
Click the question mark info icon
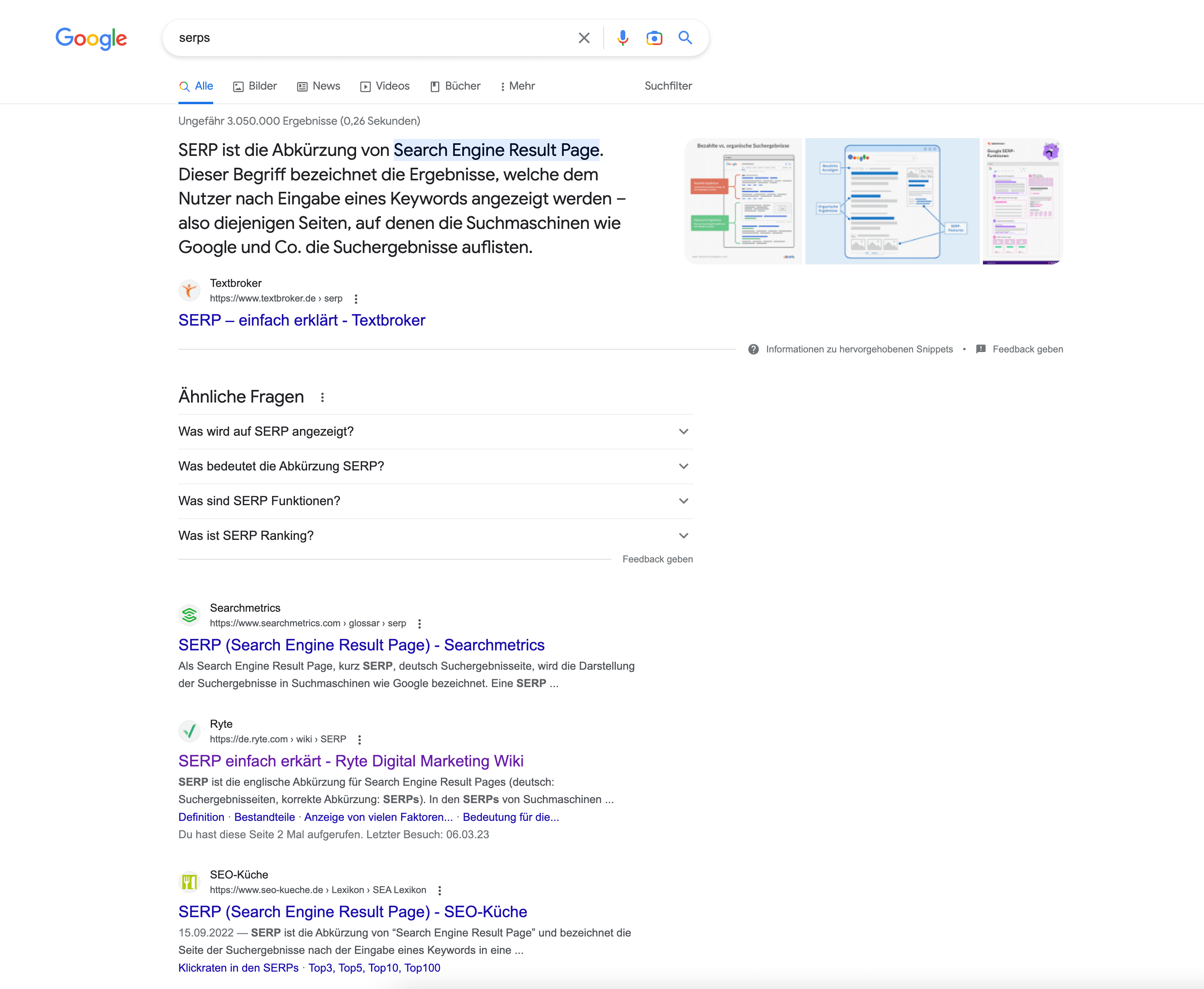point(753,349)
